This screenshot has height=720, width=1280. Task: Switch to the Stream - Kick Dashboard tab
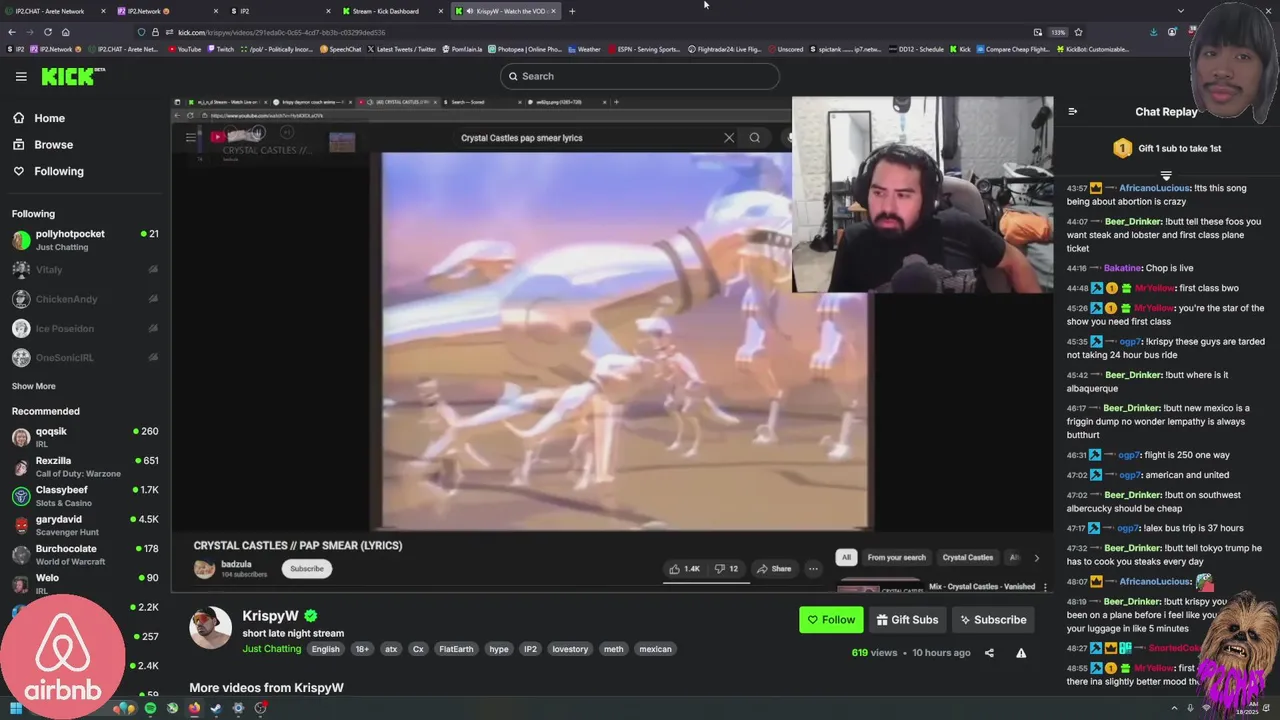(393, 11)
